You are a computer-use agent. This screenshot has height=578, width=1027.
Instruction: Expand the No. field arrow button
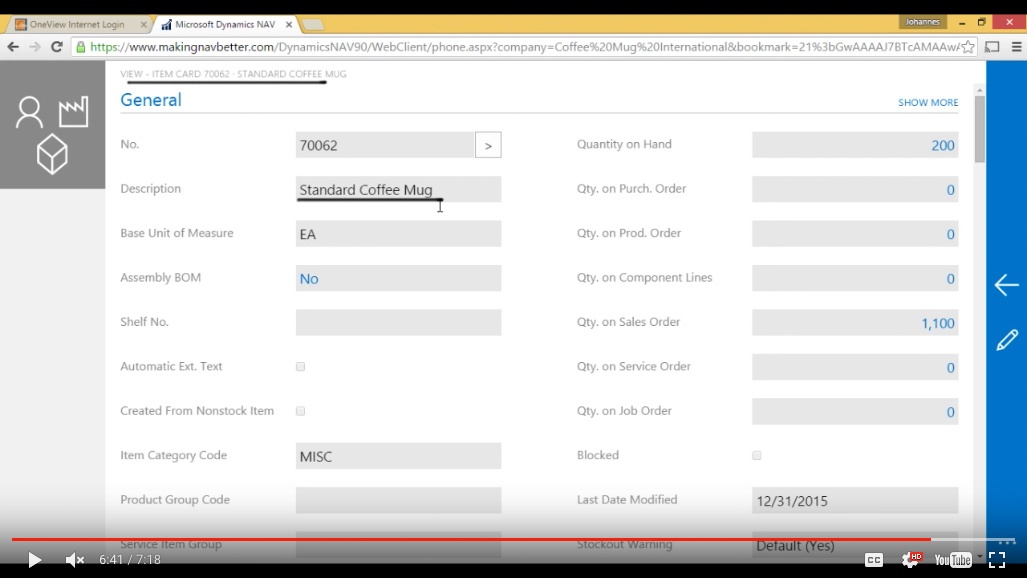488,145
